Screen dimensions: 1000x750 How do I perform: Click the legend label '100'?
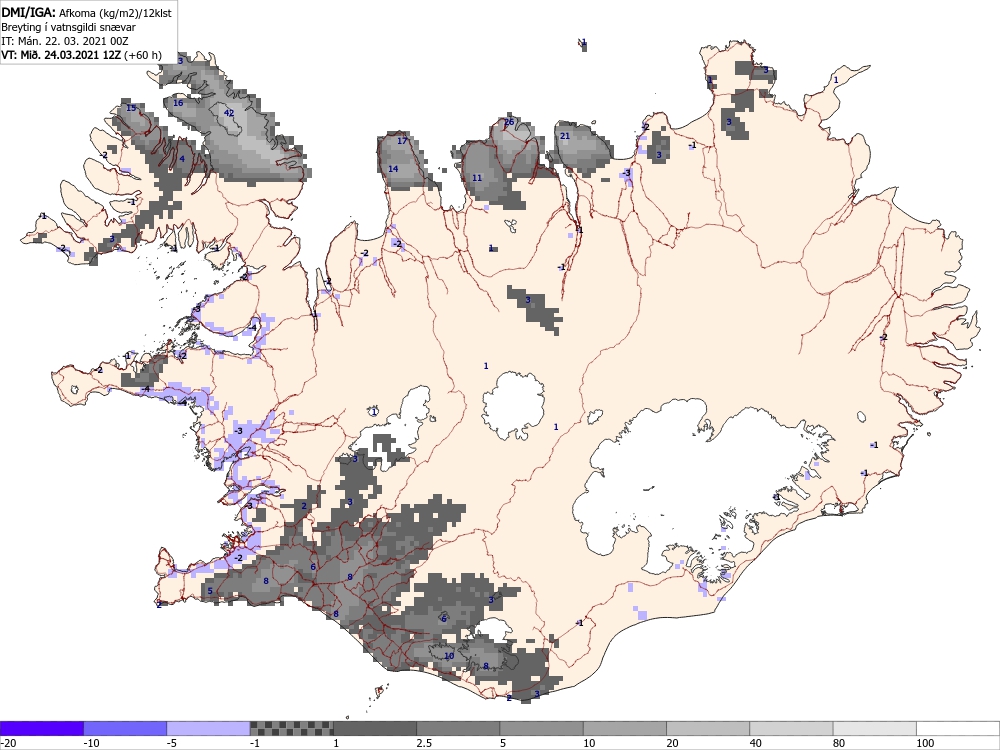point(925,743)
